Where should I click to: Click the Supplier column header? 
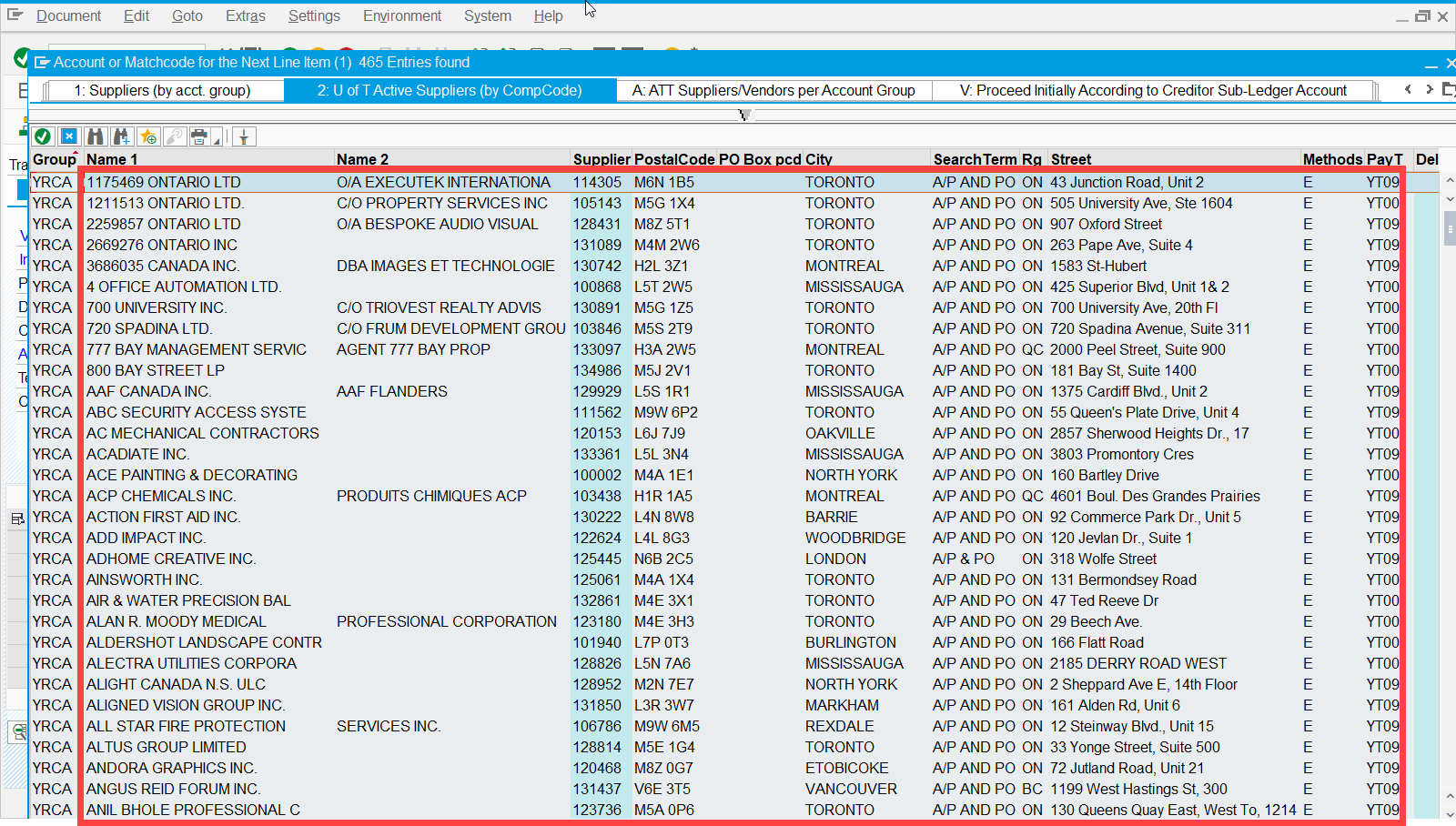point(602,159)
